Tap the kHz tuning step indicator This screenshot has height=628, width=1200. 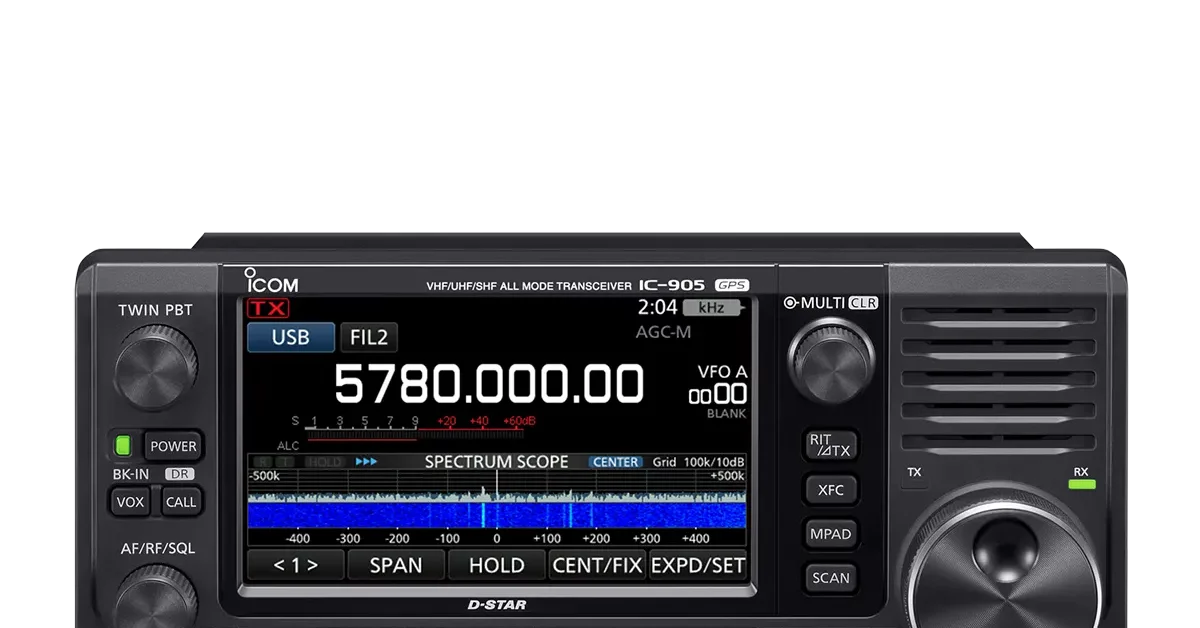point(711,308)
